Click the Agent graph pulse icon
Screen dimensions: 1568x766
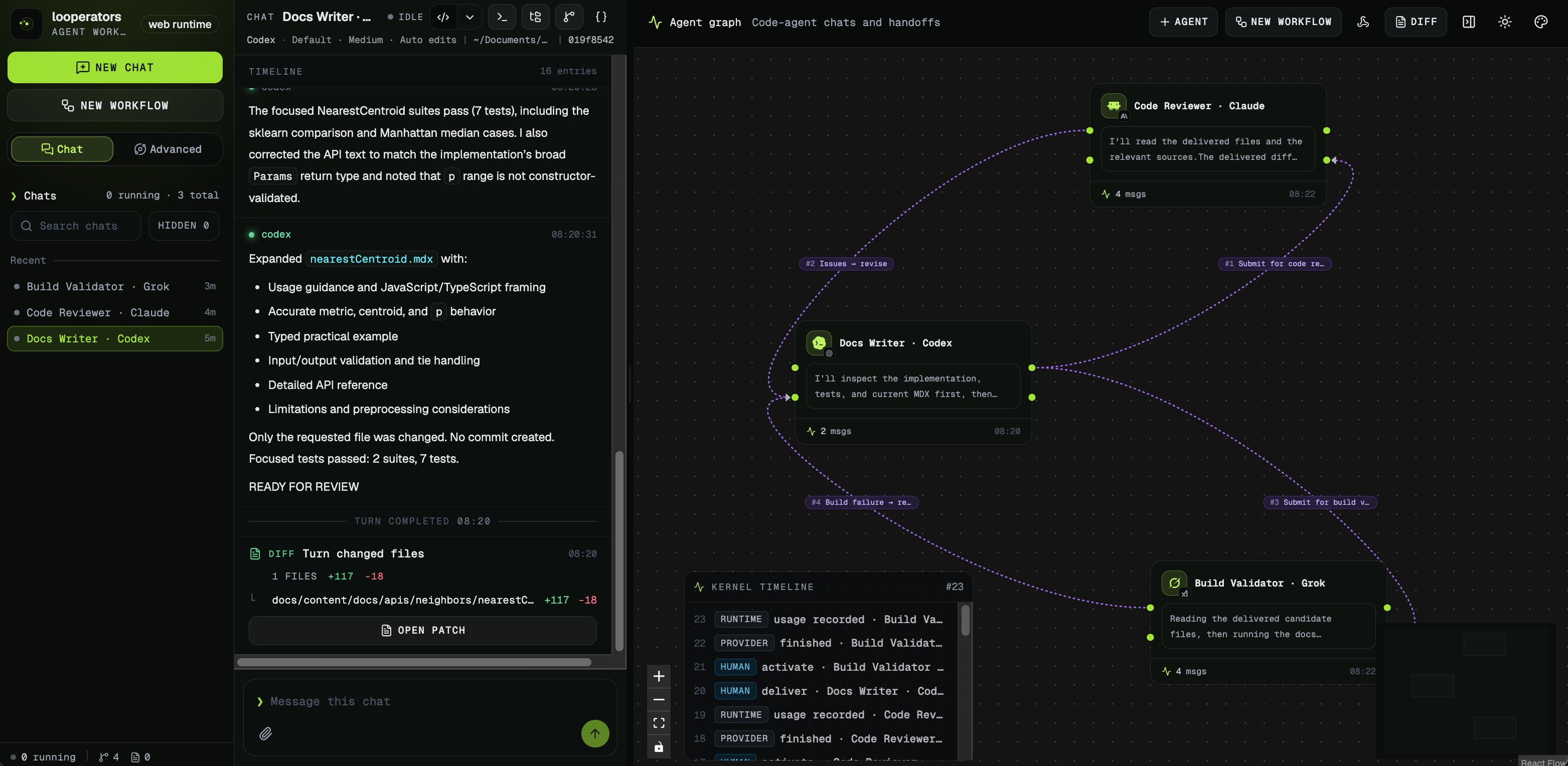(x=655, y=23)
